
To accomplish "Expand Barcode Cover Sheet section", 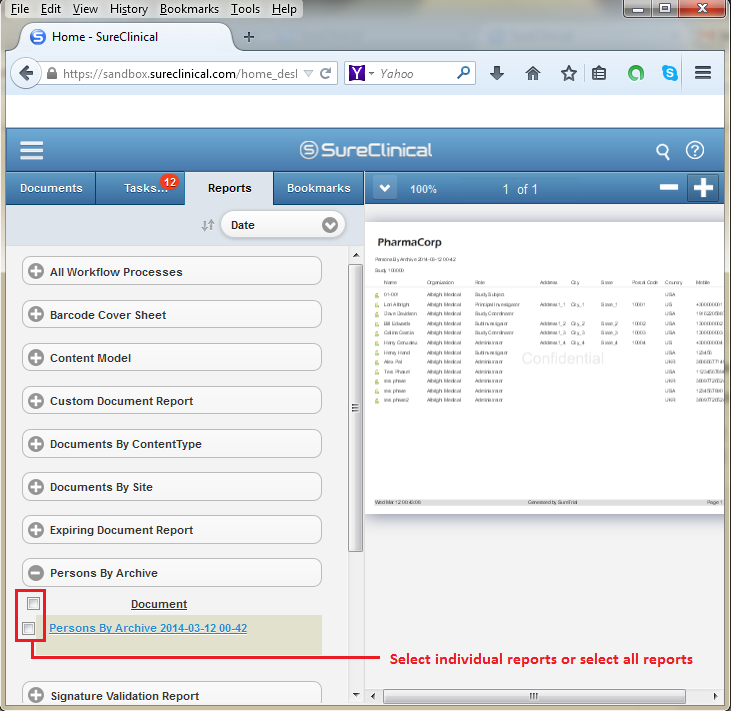I will (x=172, y=315).
